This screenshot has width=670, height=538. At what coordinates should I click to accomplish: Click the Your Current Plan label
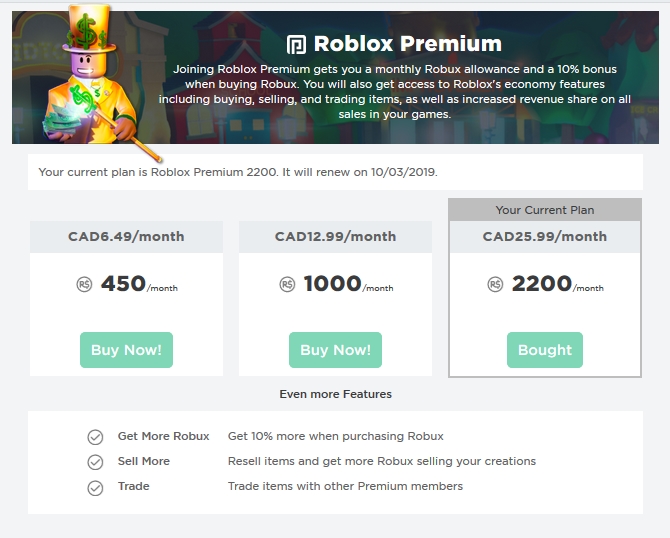(x=545, y=210)
